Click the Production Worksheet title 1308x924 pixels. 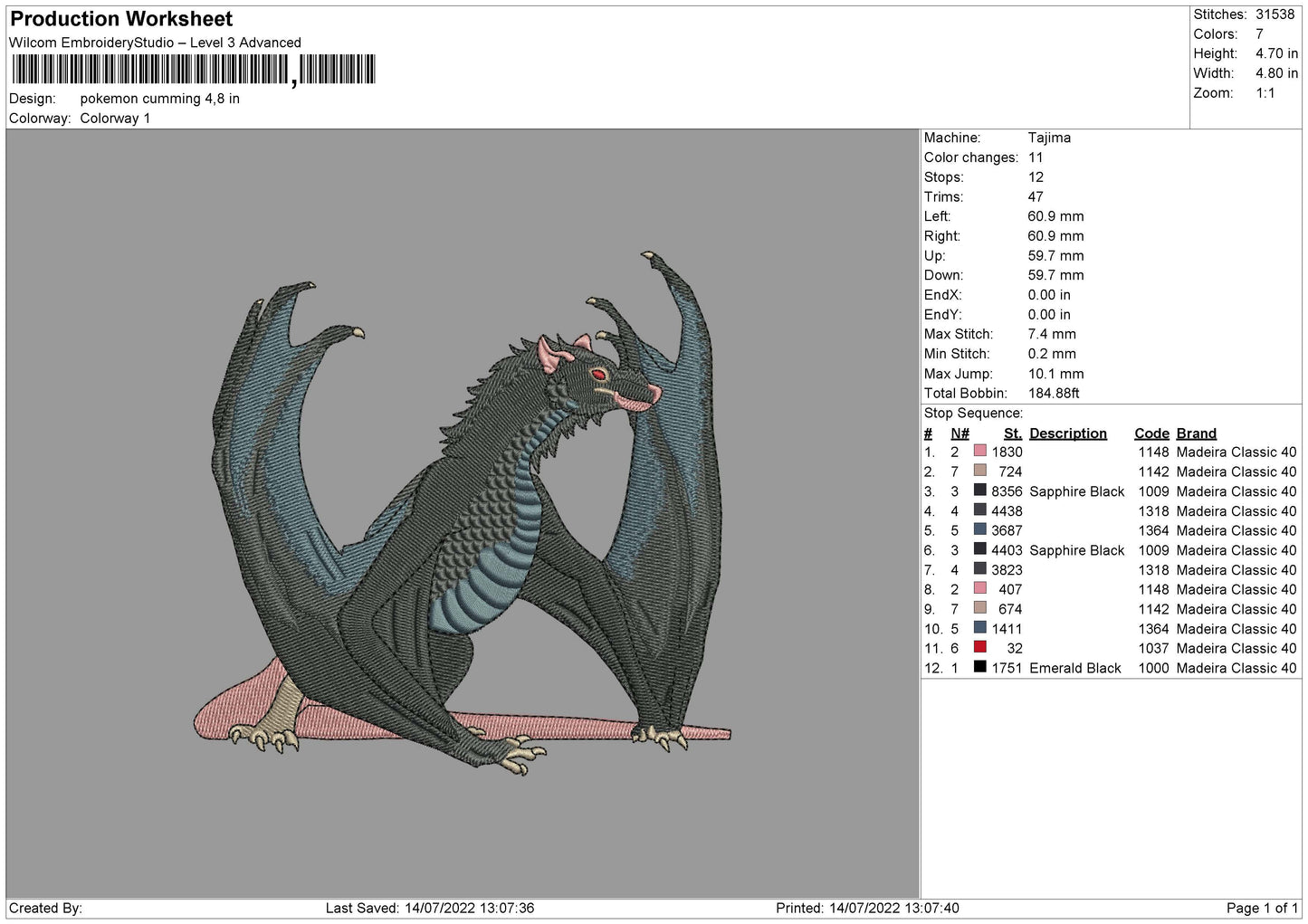click(121, 18)
